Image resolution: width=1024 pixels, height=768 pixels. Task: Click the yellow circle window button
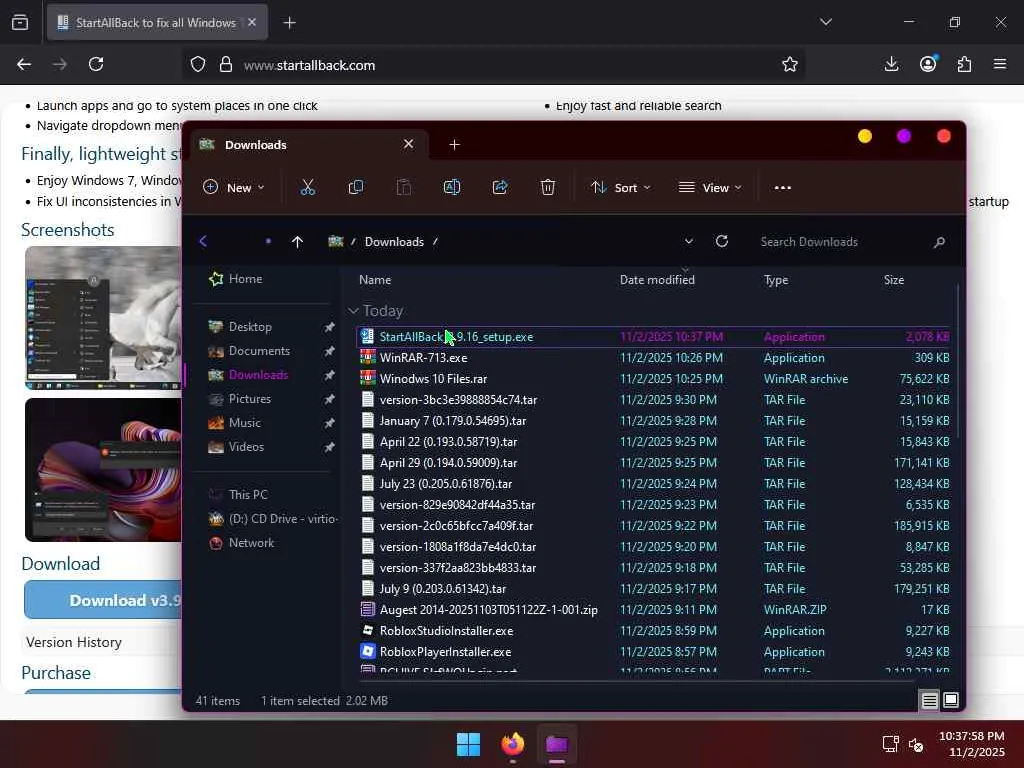[x=865, y=136]
